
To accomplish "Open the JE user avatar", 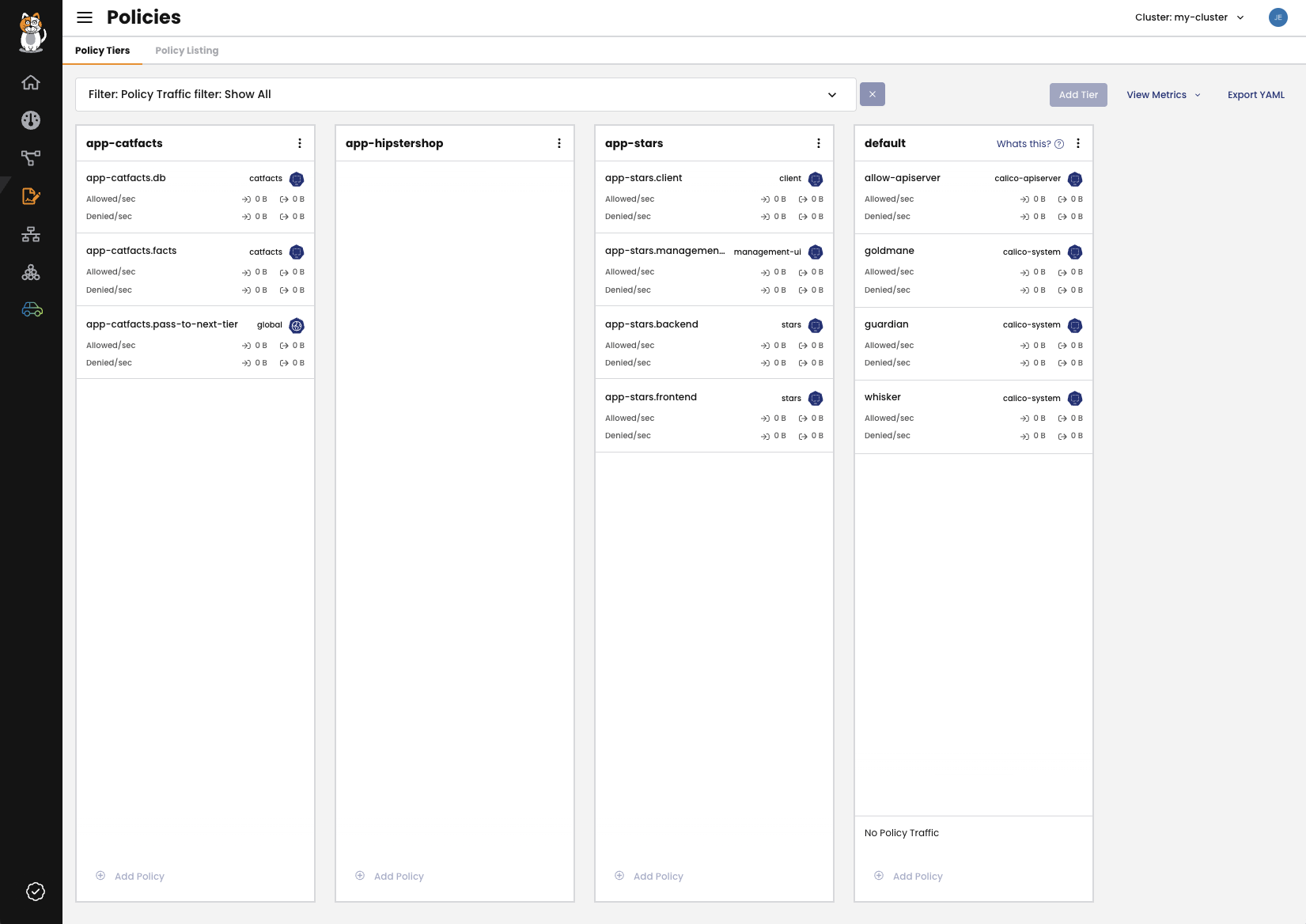I will pos(1278,17).
